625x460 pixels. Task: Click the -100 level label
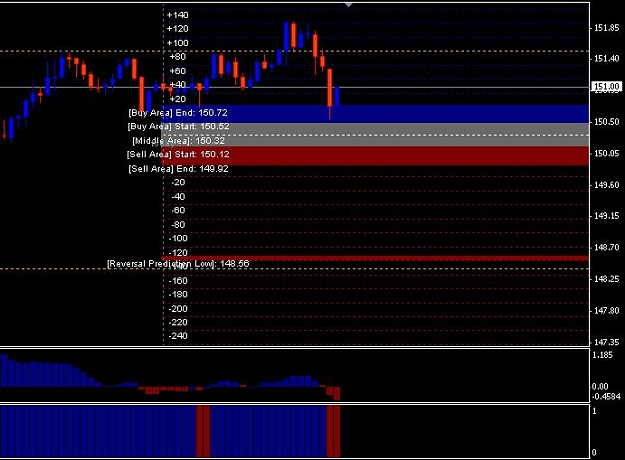click(178, 238)
